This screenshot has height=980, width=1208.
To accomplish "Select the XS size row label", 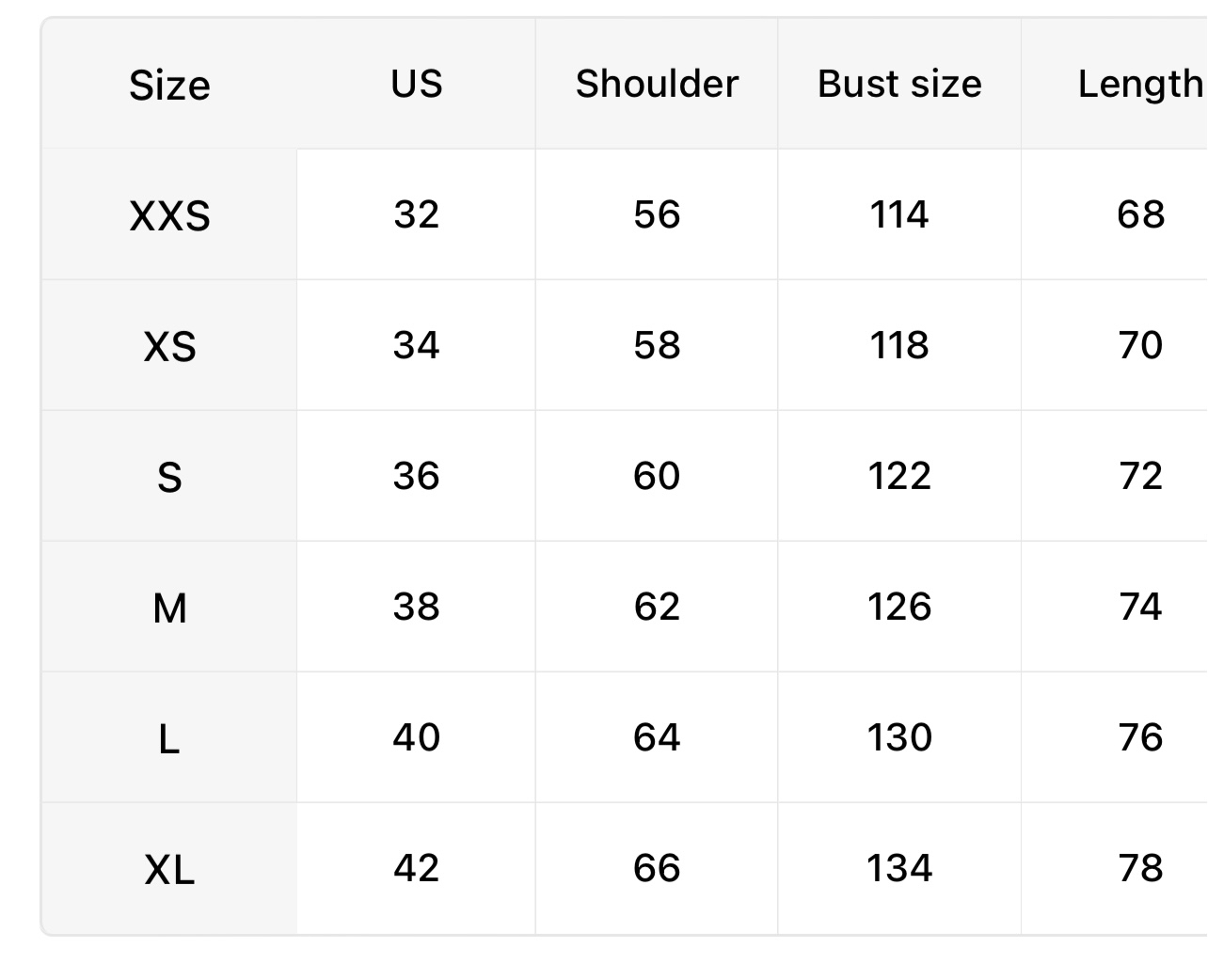I will coord(169,346).
